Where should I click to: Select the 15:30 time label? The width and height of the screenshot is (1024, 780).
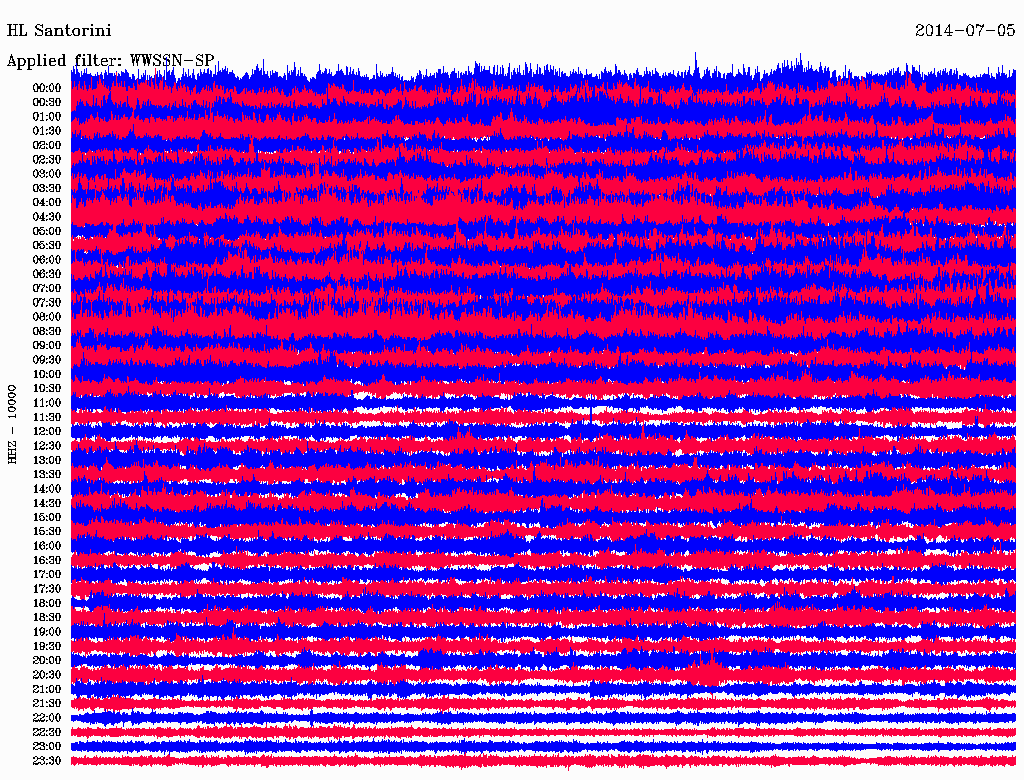click(x=47, y=532)
